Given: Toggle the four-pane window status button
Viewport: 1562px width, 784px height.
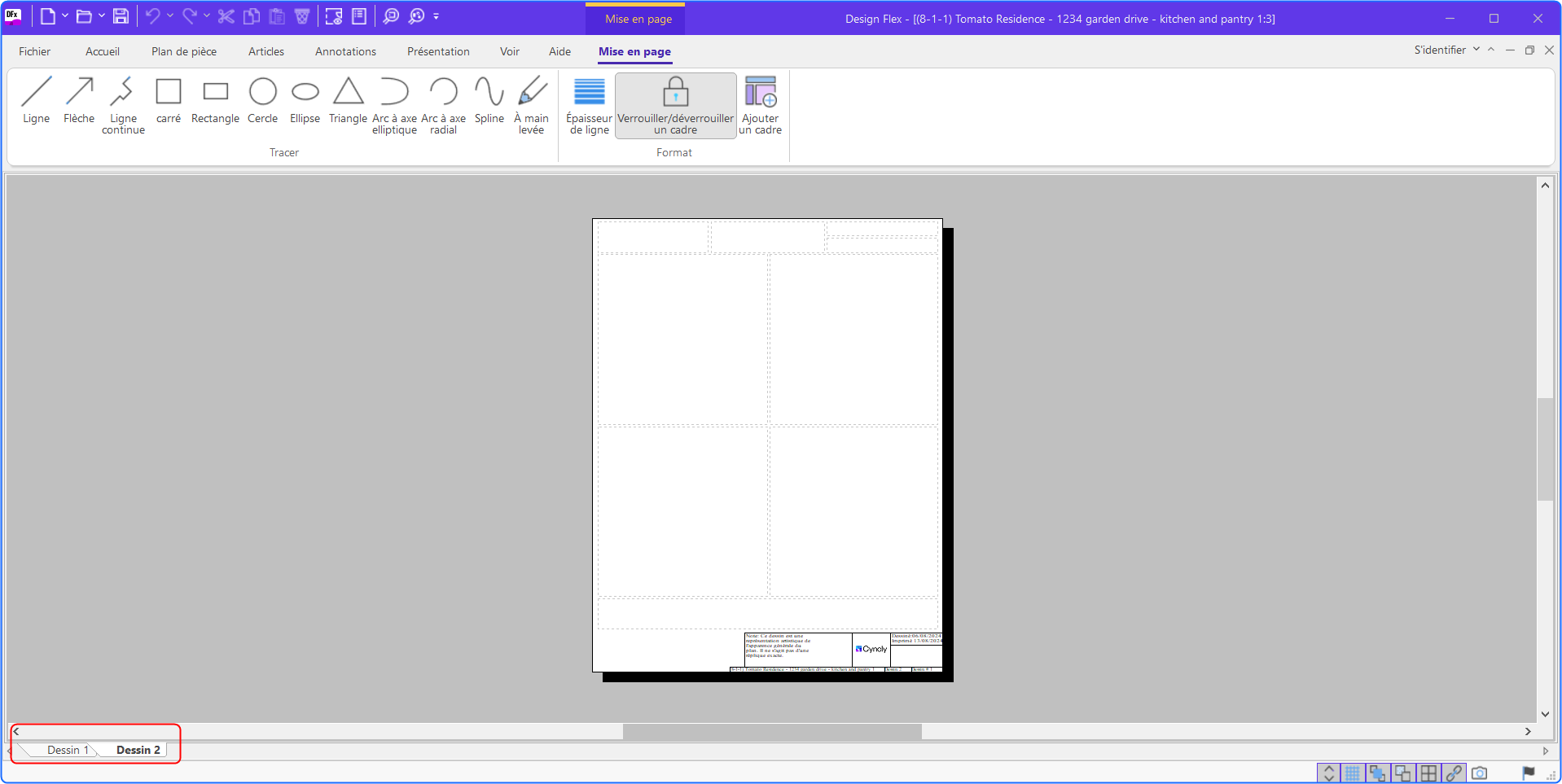Looking at the screenshot, I should [1428, 773].
